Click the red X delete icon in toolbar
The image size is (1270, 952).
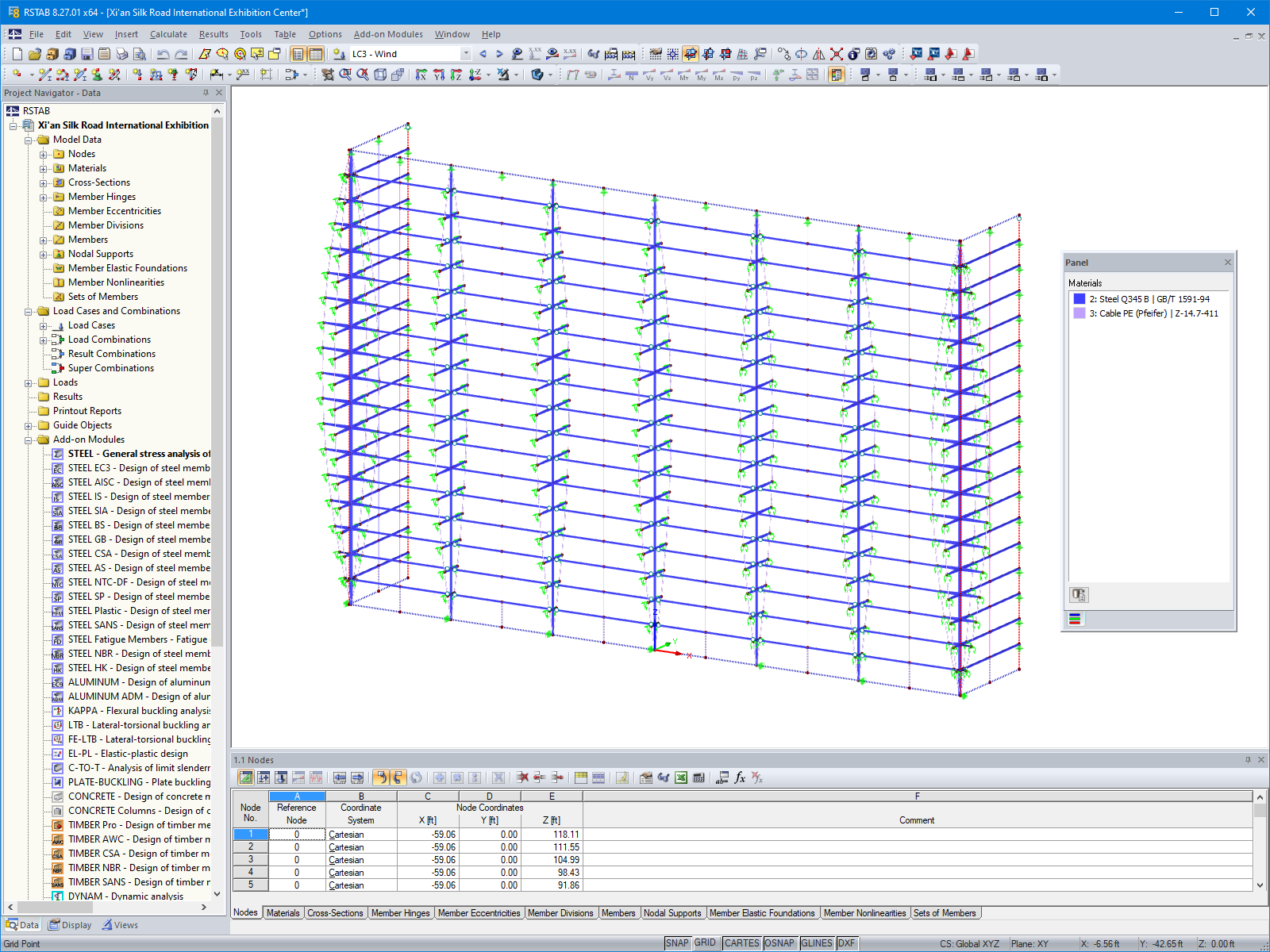coord(837,54)
